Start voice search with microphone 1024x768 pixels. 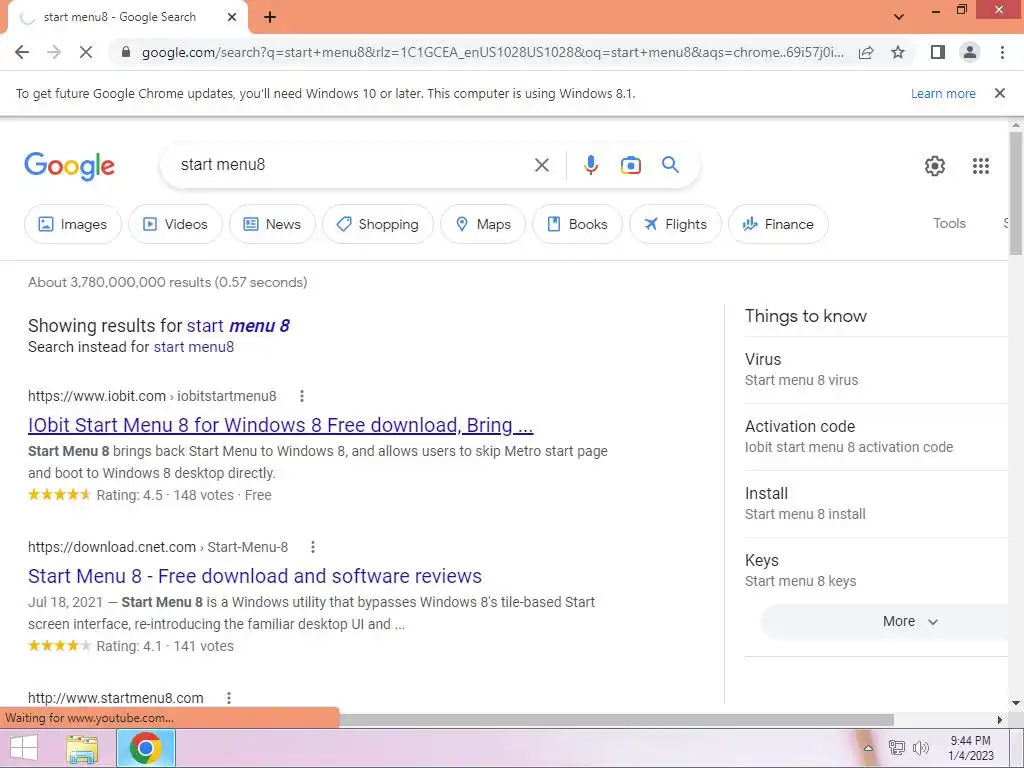590,165
